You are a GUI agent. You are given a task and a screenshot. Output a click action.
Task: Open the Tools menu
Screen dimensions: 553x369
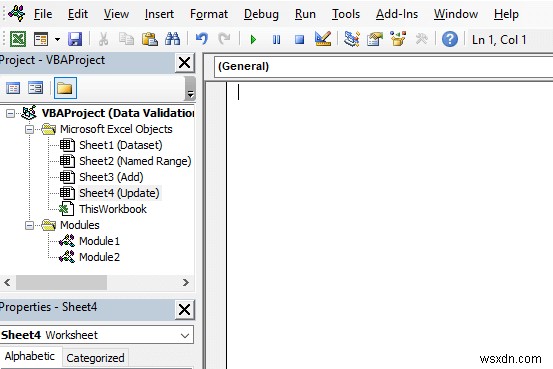(x=346, y=14)
